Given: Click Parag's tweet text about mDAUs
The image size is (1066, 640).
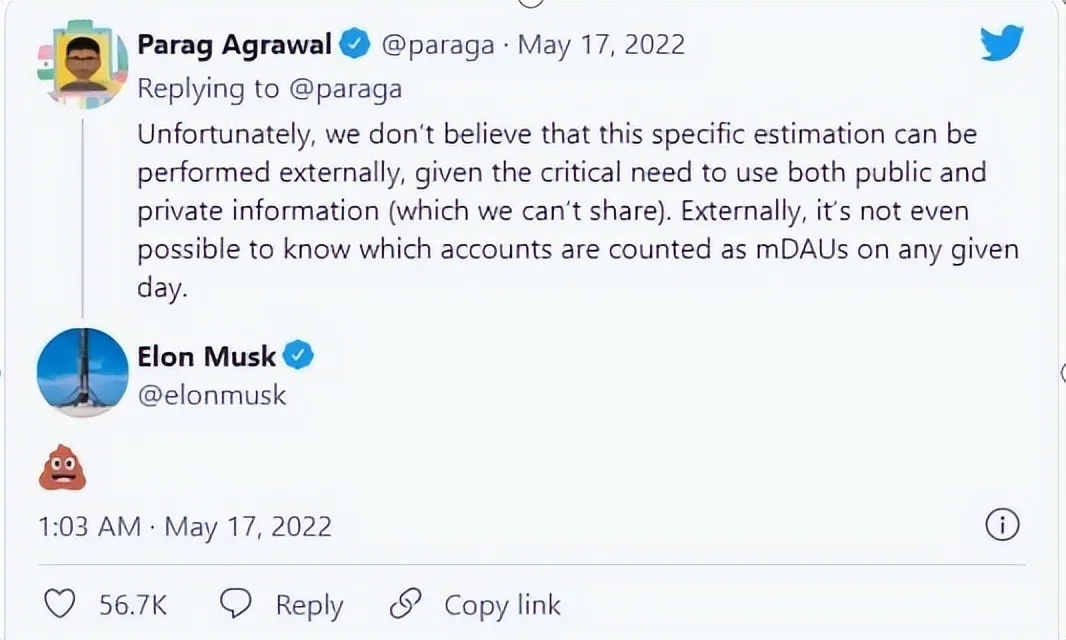Looking at the screenshot, I should pos(560,210).
